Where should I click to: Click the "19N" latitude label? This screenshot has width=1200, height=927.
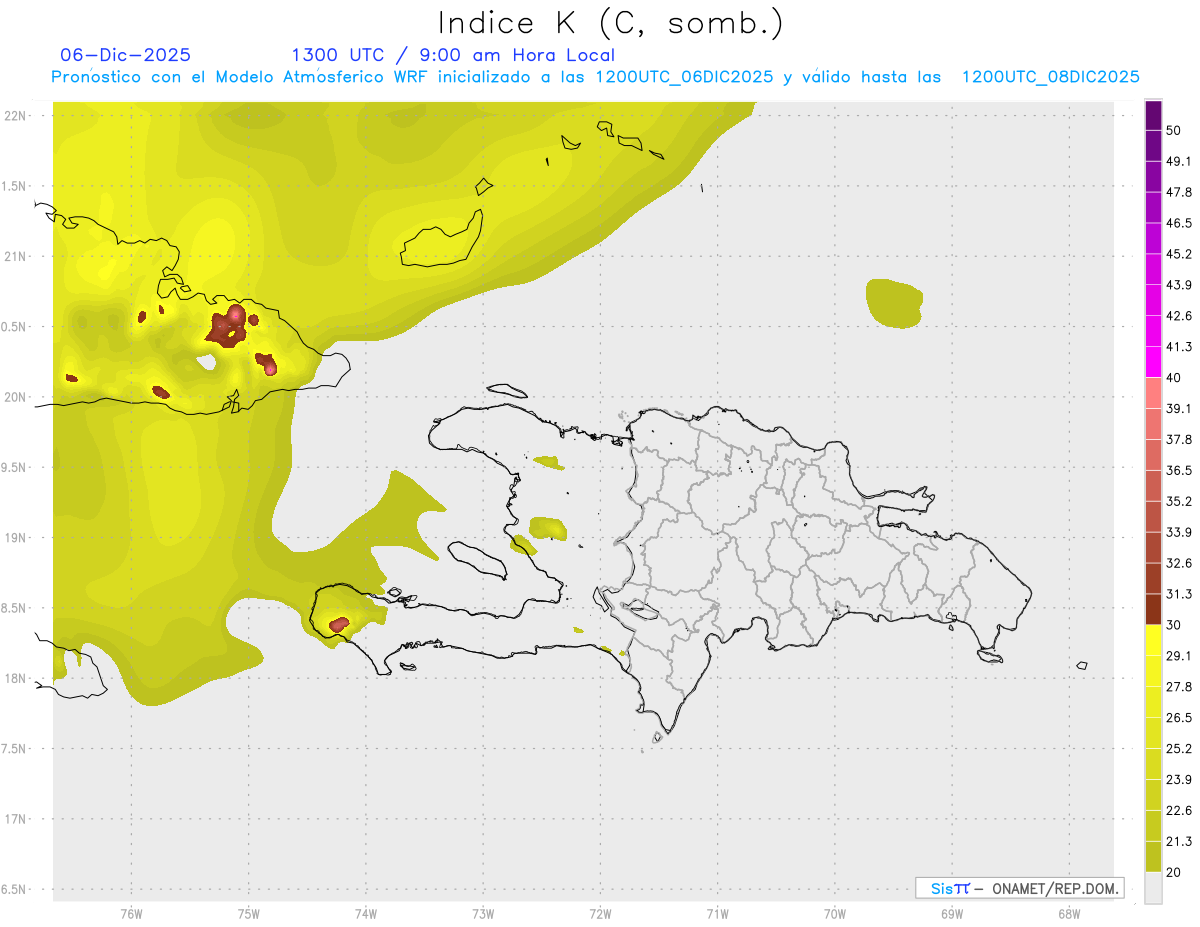click(x=14, y=537)
